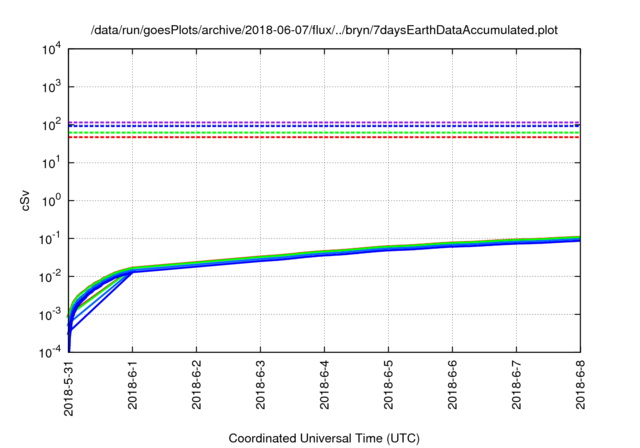The image size is (640, 448).
Task: Click the Coordinated Universal Time (UTC) axis title
Action: click(324, 439)
